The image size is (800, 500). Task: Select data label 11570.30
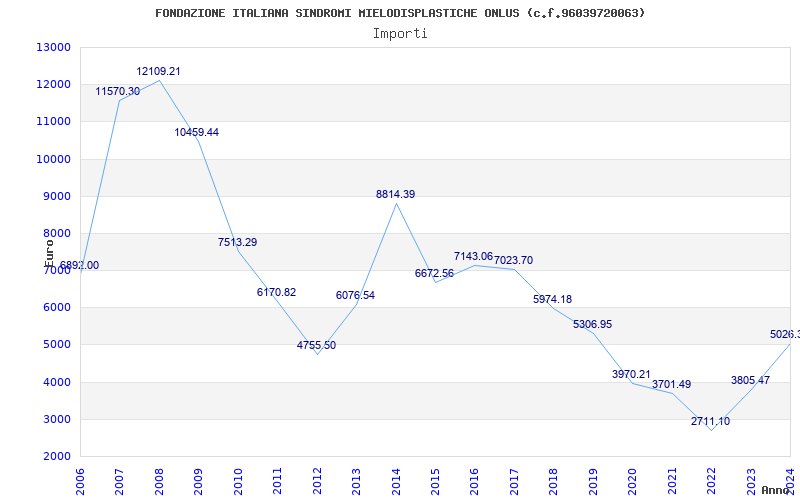point(118,91)
